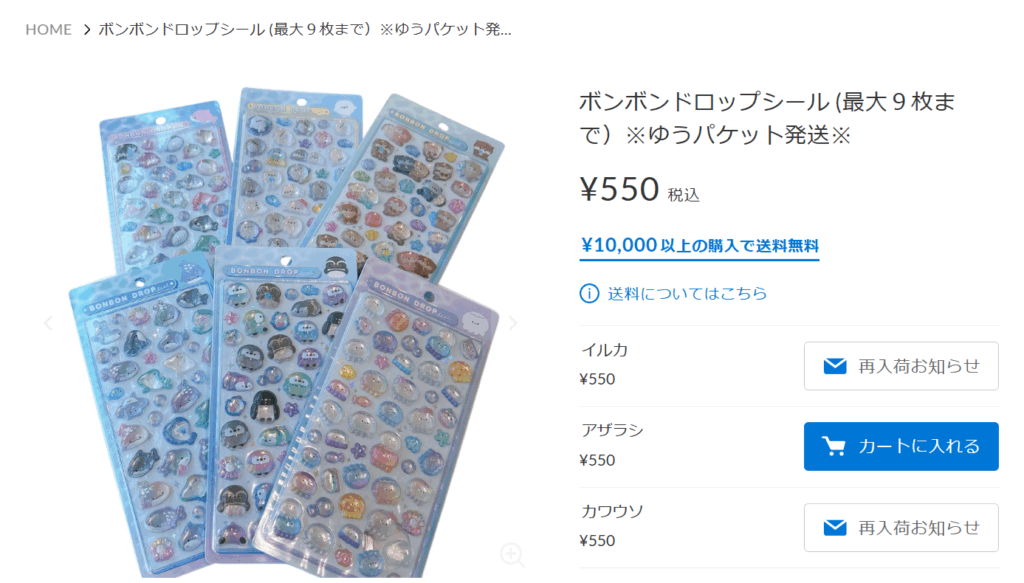
Task: Open the ¥10,000以上の購入で送料無料 link
Action: 699,246
